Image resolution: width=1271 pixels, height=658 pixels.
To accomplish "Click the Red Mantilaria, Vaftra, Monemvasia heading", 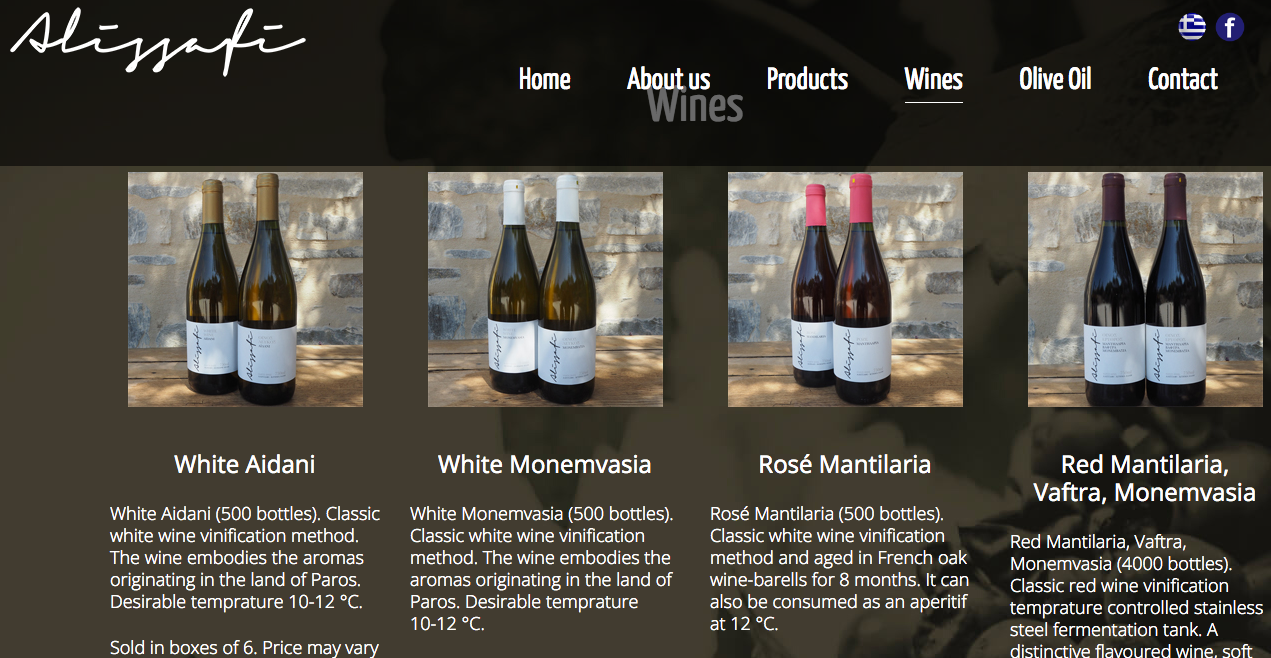I will (x=1145, y=478).
